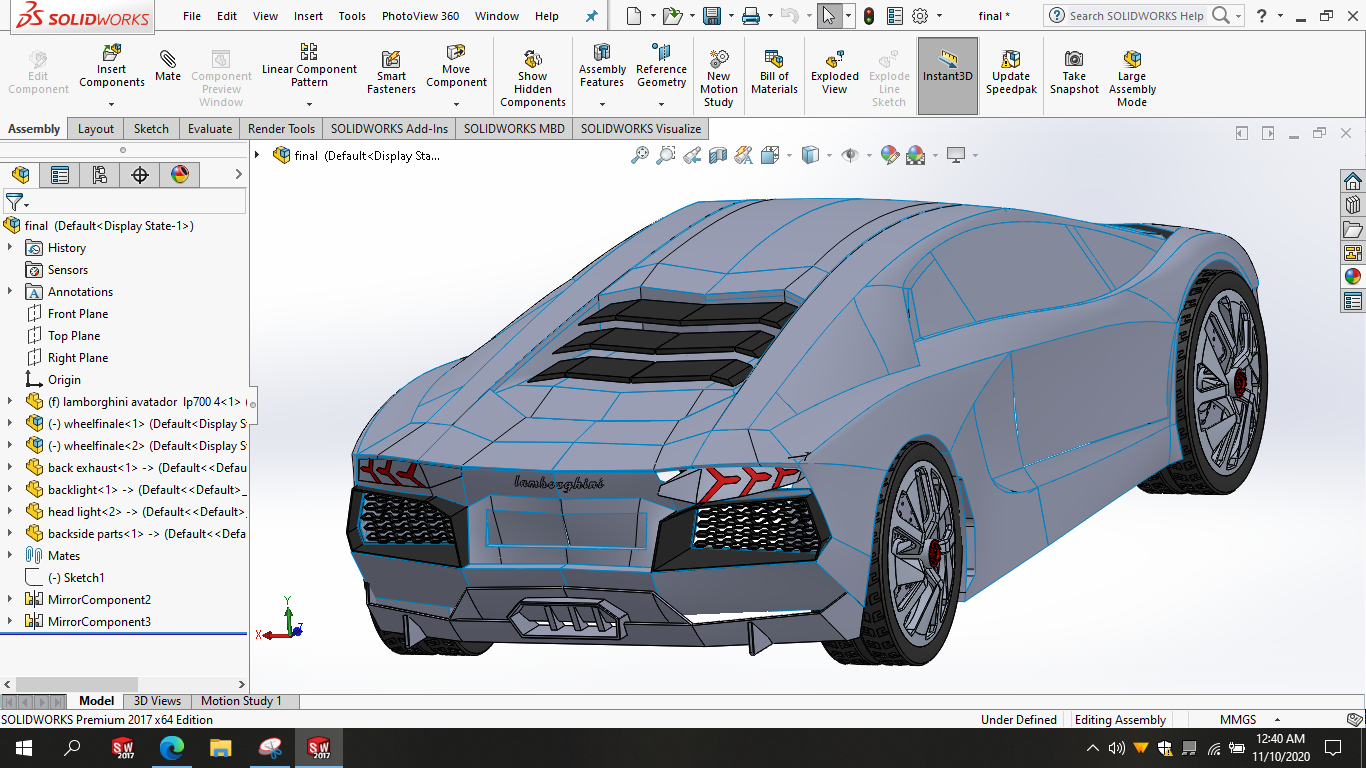Open the Display Style dropdown arrow
Image resolution: width=1366 pixels, height=768 pixels.
point(830,156)
